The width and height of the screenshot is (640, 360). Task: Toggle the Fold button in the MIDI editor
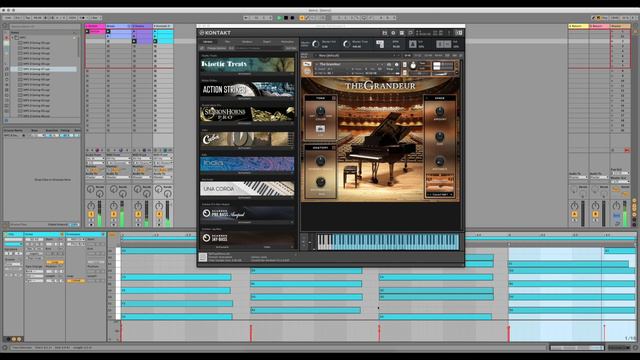click(x=112, y=235)
